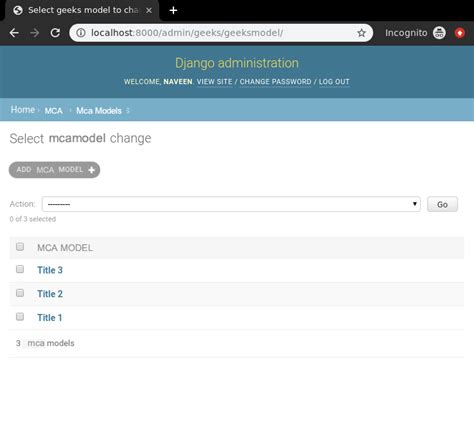Open the red extension icon in the toolbar
Screen dimensions: 474x434
[460, 33]
